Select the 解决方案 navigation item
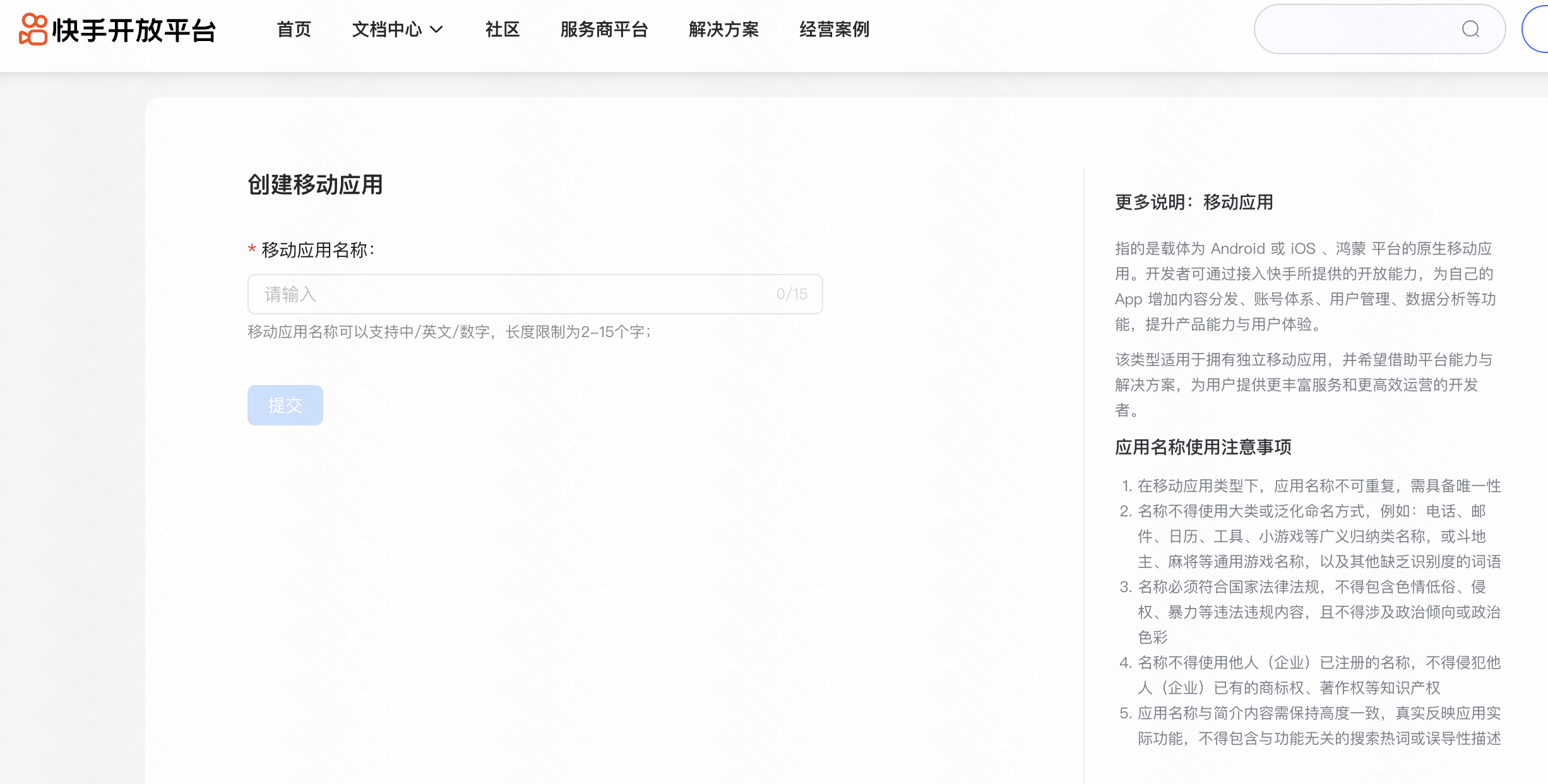This screenshot has width=1548, height=784. 724,29
